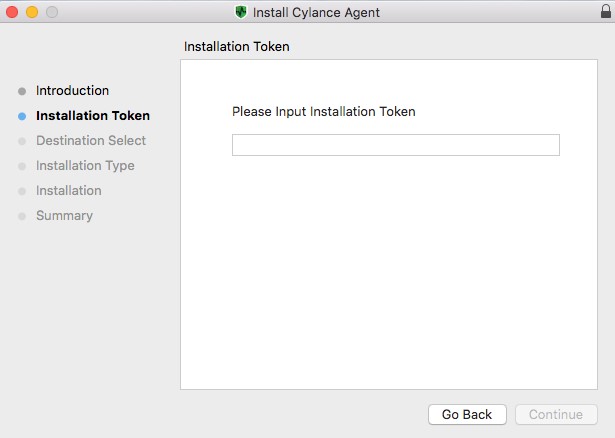Image resolution: width=615 pixels, height=438 pixels.
Task: Select the bold Installation Token sidebar step
Action: coord(92,116)
